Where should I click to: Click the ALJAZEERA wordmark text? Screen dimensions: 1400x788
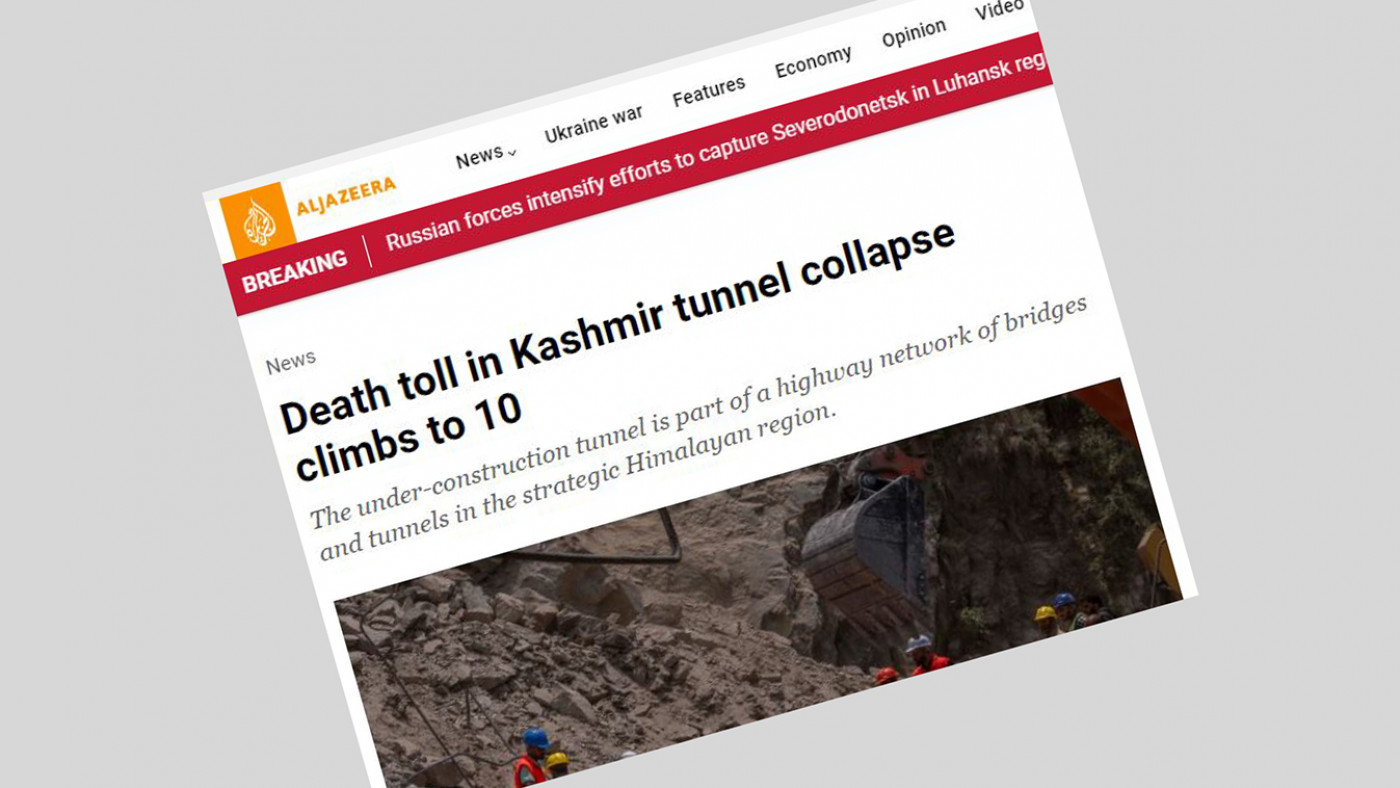[346, 197]
